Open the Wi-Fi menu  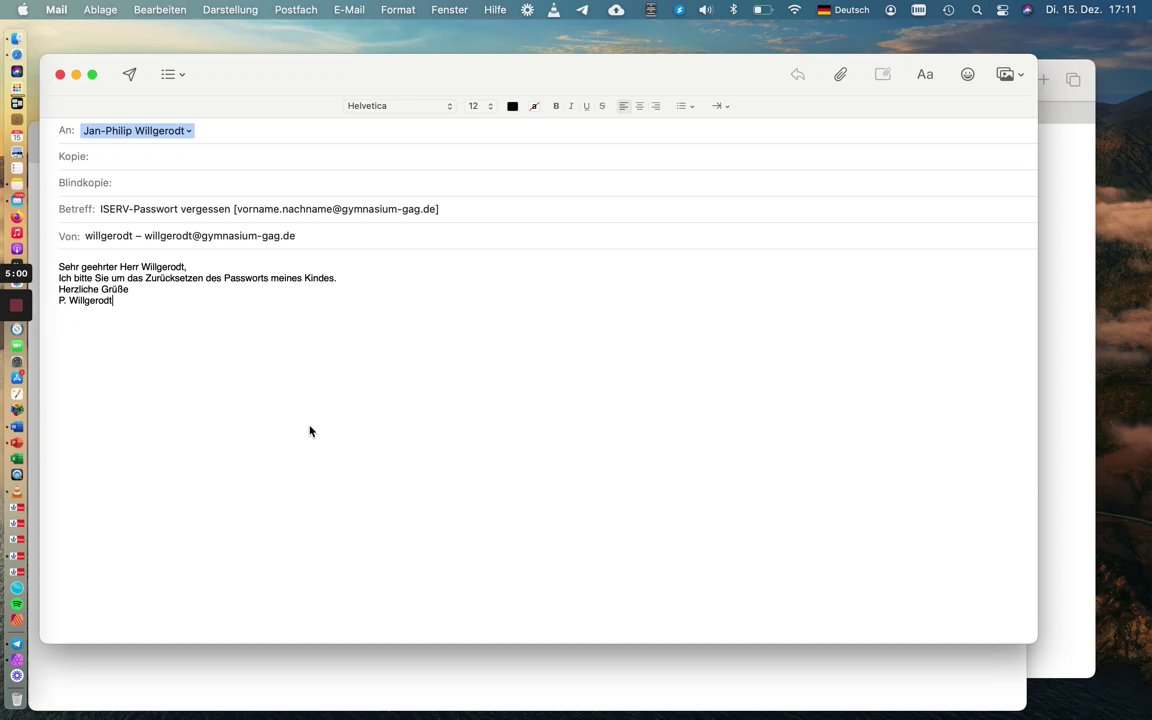click(x=795, y=10)
